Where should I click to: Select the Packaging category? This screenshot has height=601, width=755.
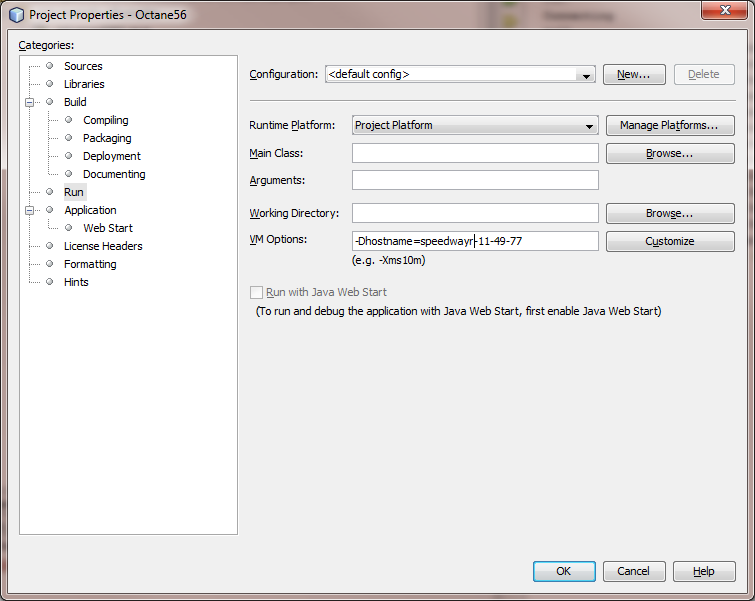click(x=107, y=138)
